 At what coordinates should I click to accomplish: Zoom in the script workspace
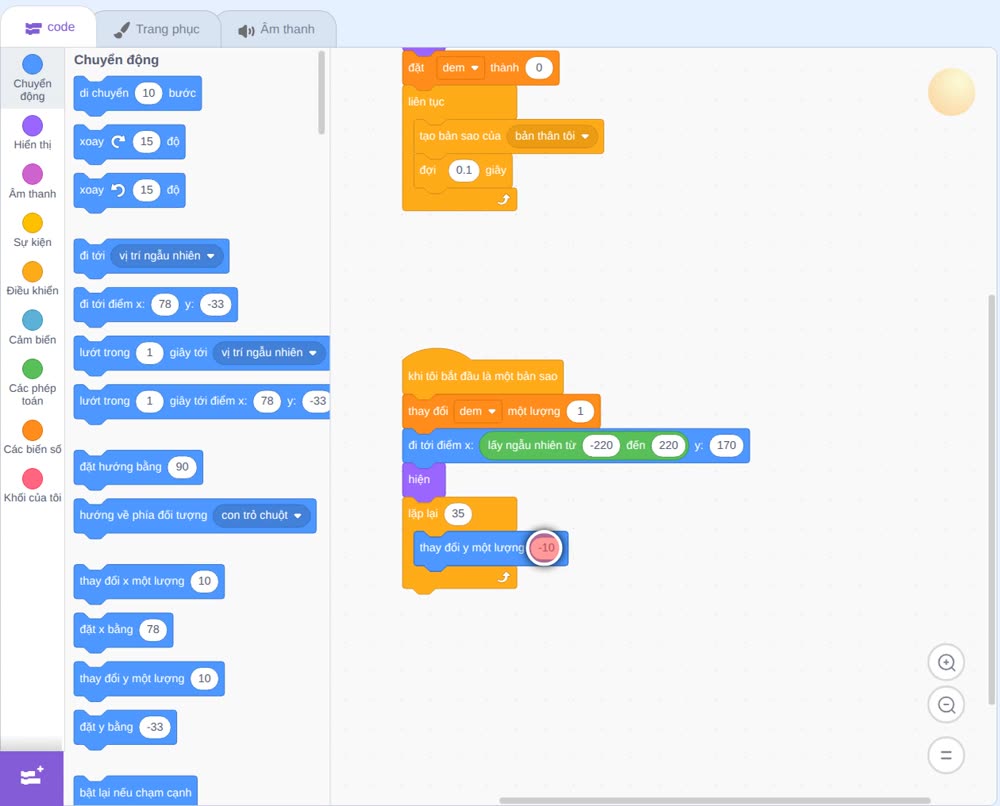946,663
